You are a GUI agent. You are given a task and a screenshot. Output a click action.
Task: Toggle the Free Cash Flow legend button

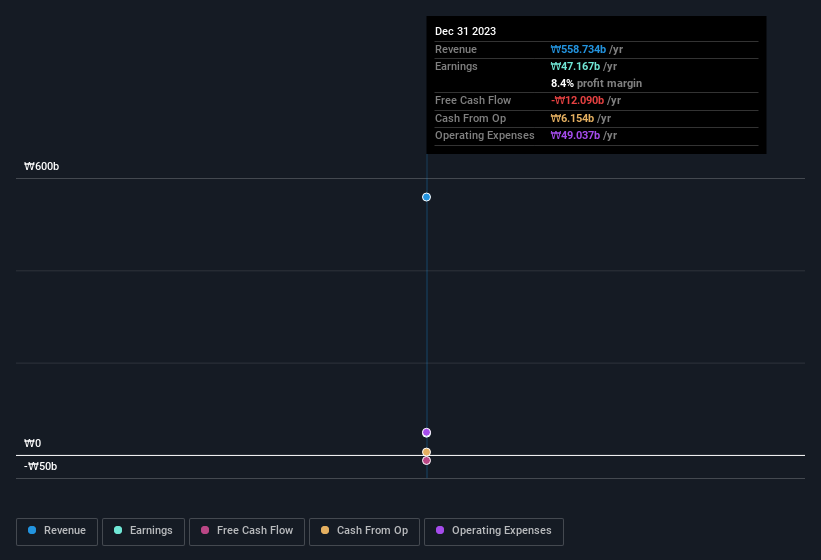[247, 532]
